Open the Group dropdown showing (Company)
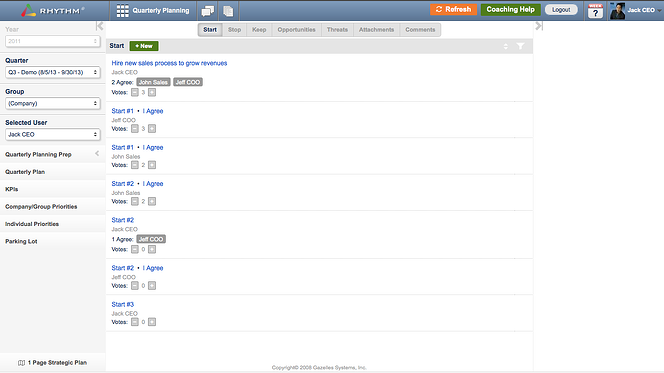The width and height of the screenshot is (664, 373). 53,103
